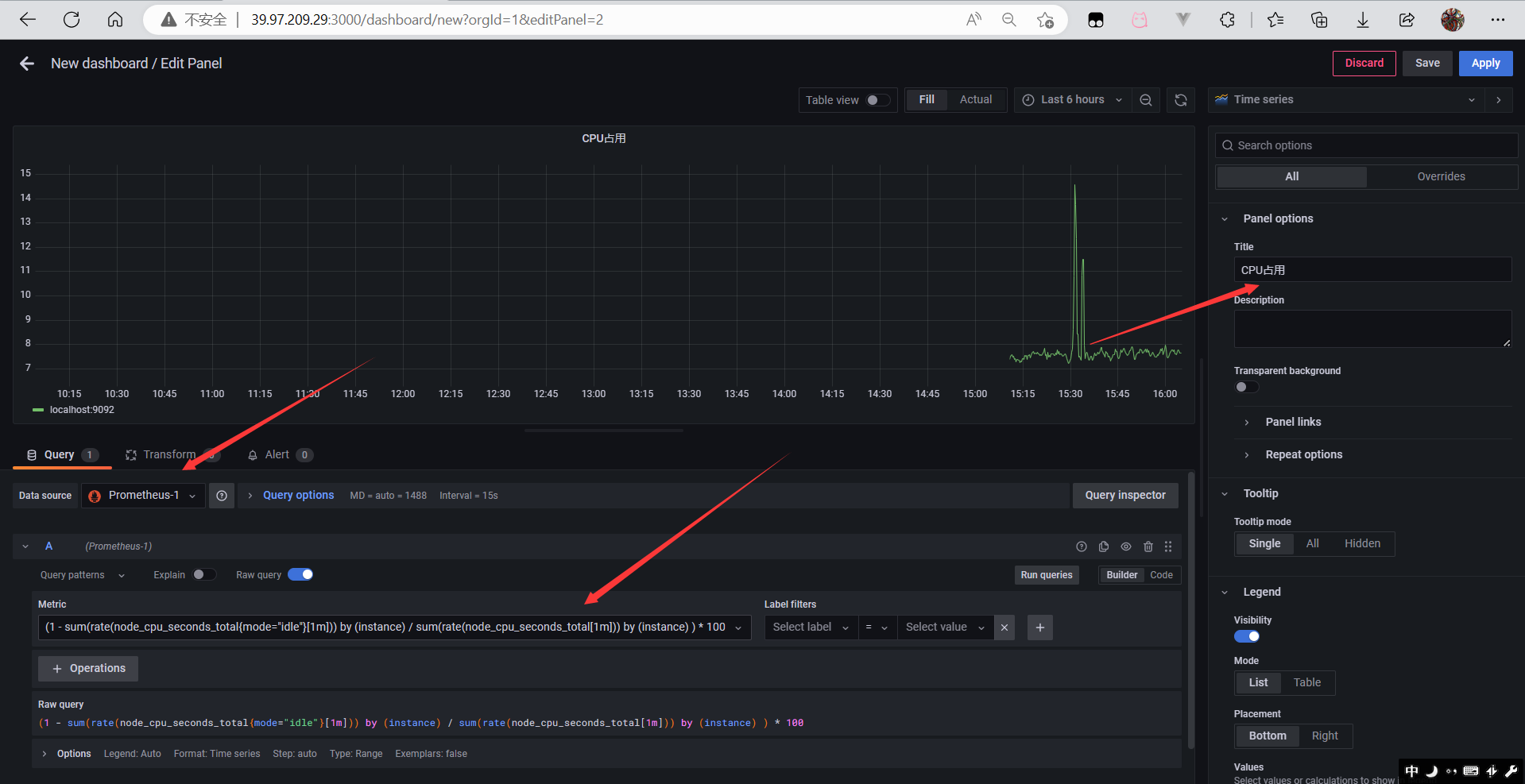The image size is (1525, 784).
Task: Toggle legend Visibility switch
Action: (1247, 636)
